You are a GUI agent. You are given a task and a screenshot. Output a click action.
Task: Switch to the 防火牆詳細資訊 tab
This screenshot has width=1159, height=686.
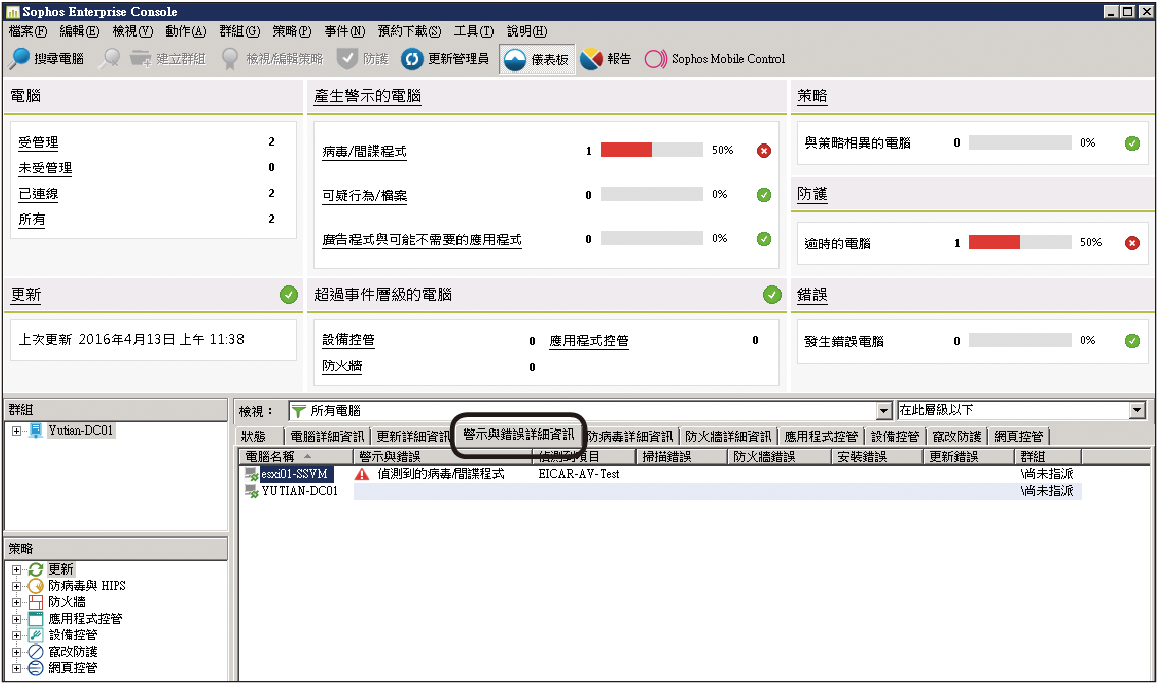pos(728,437)
